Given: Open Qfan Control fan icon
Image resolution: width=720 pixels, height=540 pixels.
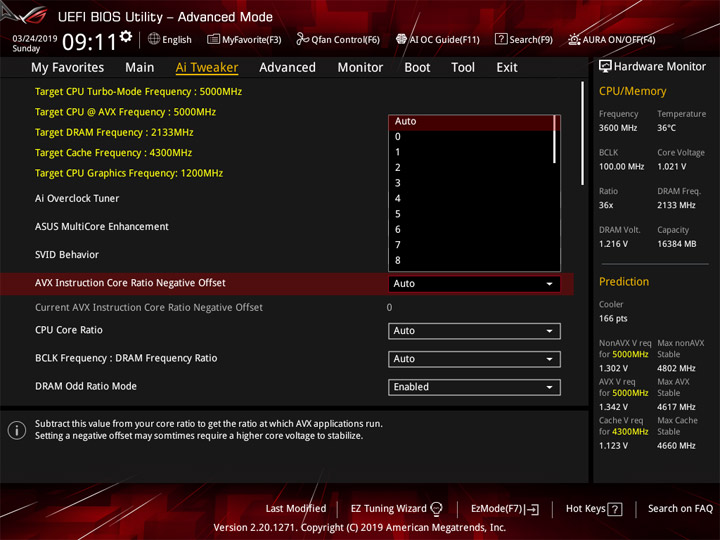Looking at the screenshot, I should coord(302,39).
